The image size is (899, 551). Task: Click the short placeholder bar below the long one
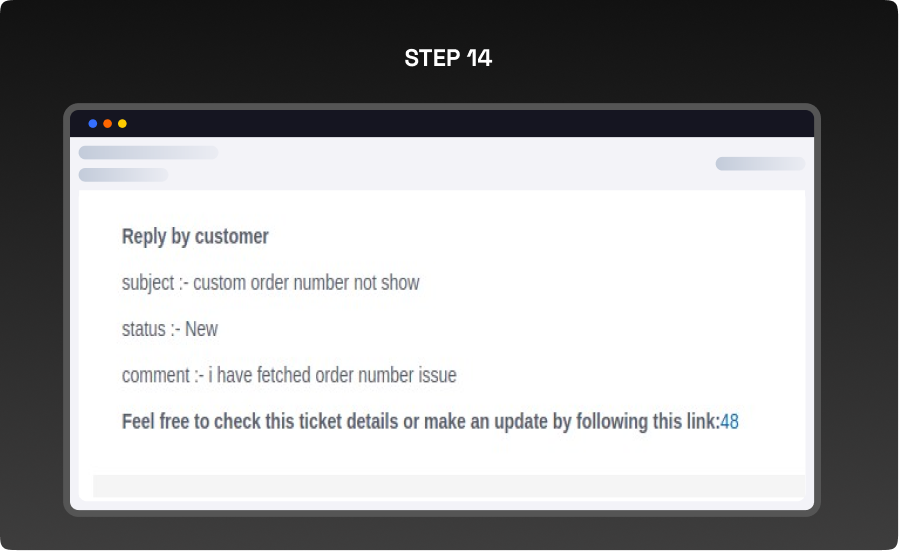(x=123, y=175)
